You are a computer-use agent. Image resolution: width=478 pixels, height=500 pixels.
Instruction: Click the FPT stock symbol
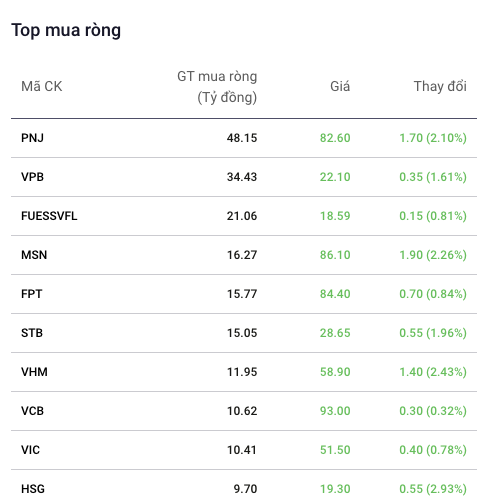(32, 294)
